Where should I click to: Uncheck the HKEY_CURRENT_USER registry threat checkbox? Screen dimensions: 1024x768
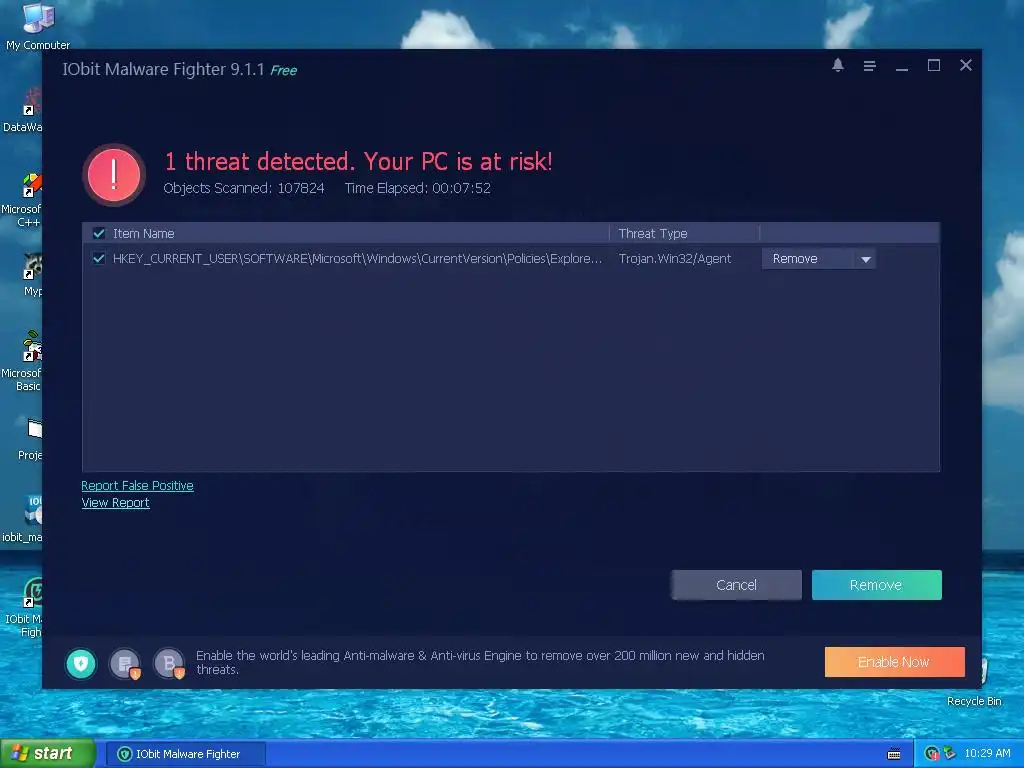(99, 259)
